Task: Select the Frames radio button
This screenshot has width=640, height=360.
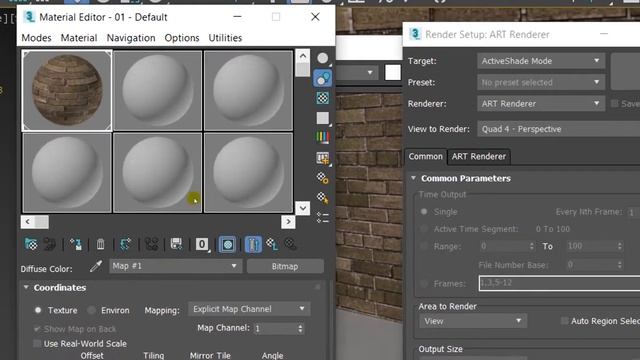Action: click(x=424, y=283)
